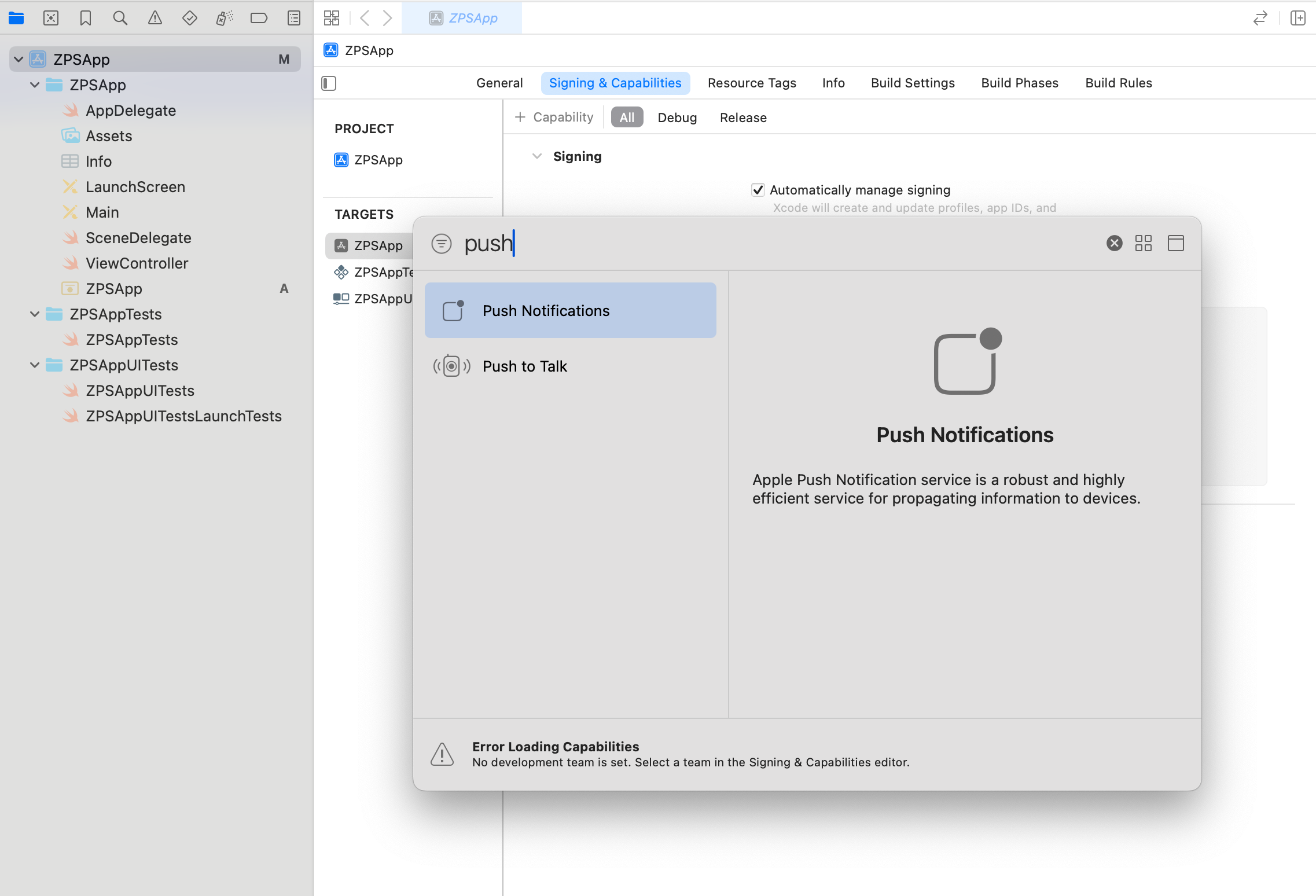Open the issue navigator warning icon
The height and width of the screenshot is (896, 1316).
[155, 18]
